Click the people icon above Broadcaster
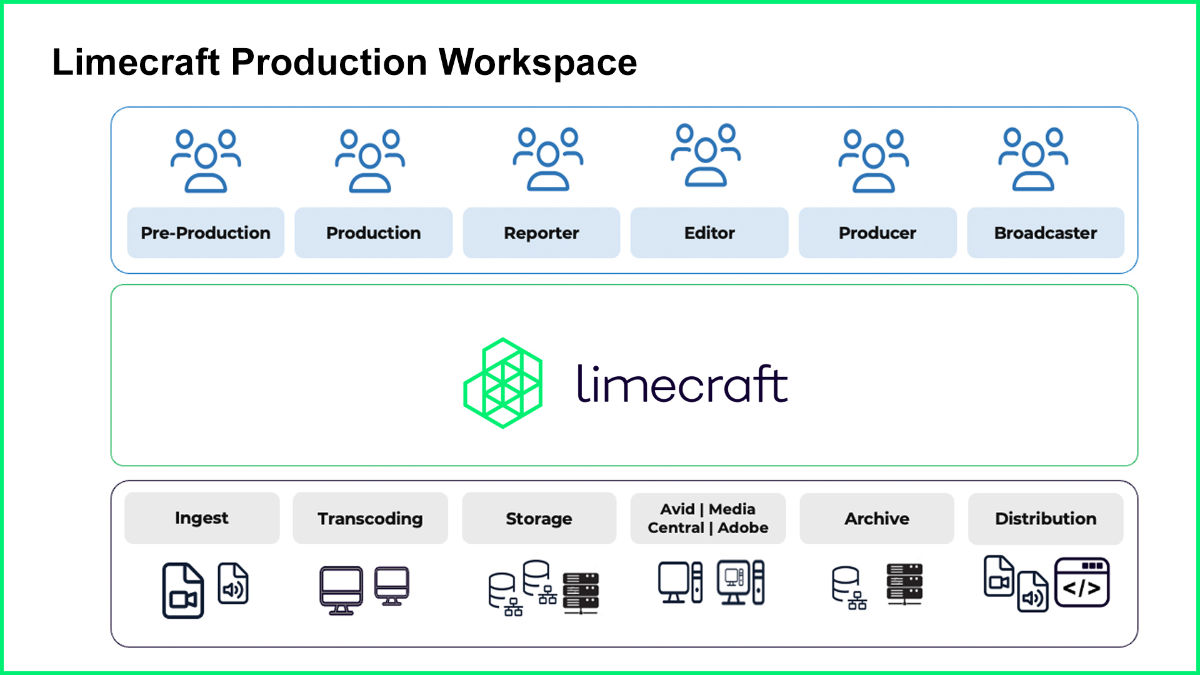The width and height of the screenshot is (1200, 675). 1033,158
